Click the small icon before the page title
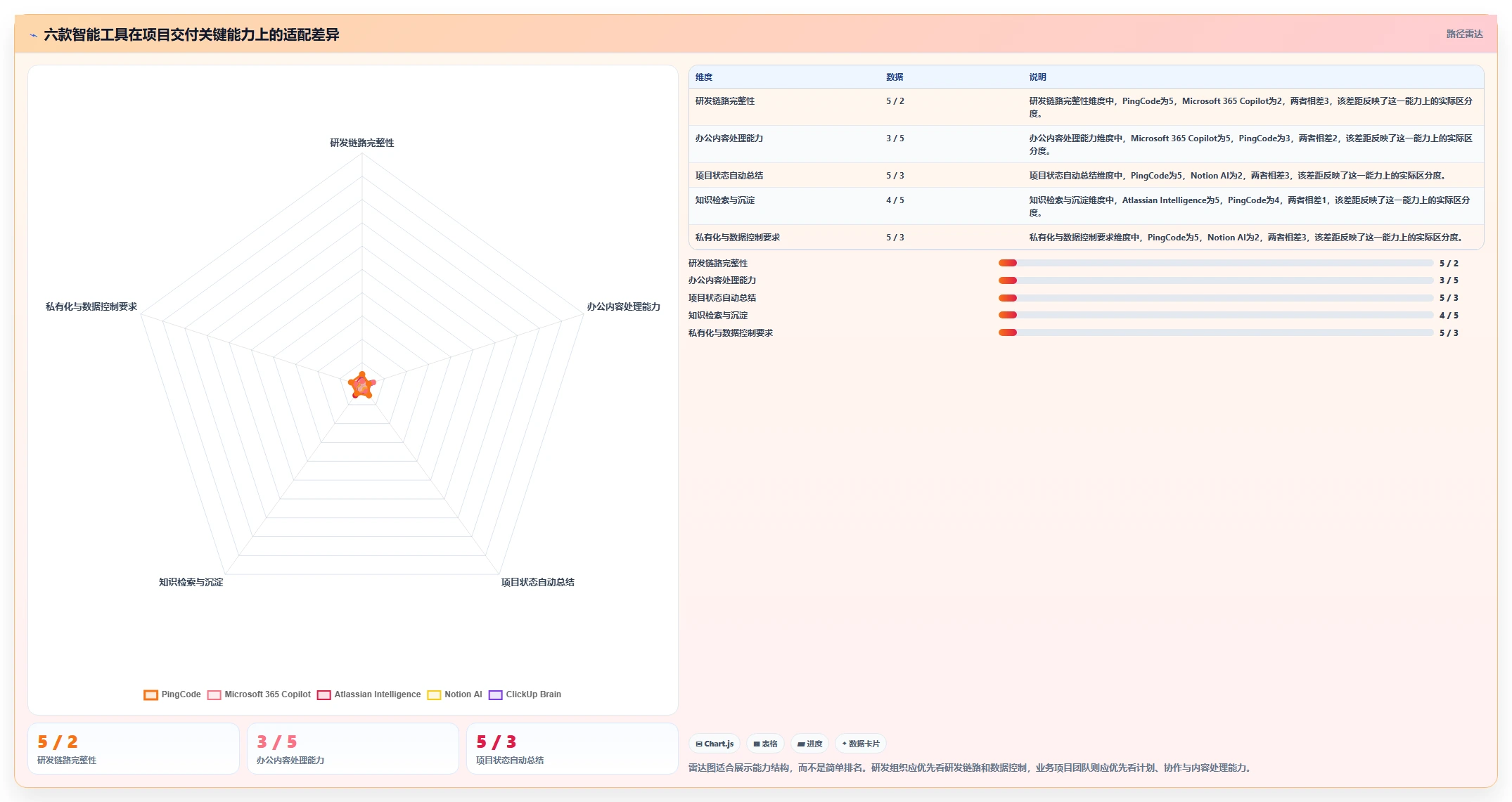This screenshot has height=802, width=1512. tap(33, 35)
